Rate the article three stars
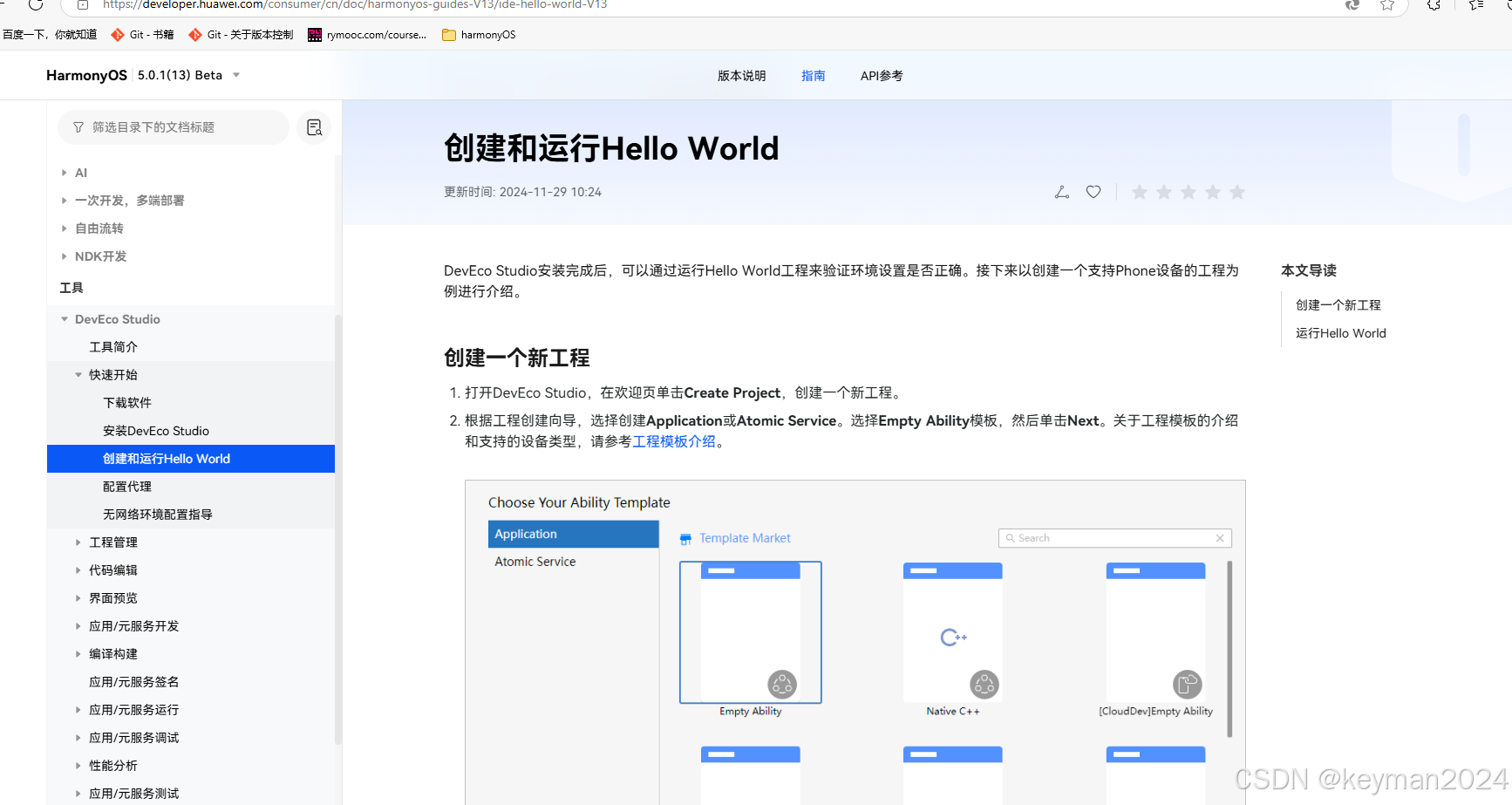The width and height of the screenshot is (1512, 805). point(1188,192)
